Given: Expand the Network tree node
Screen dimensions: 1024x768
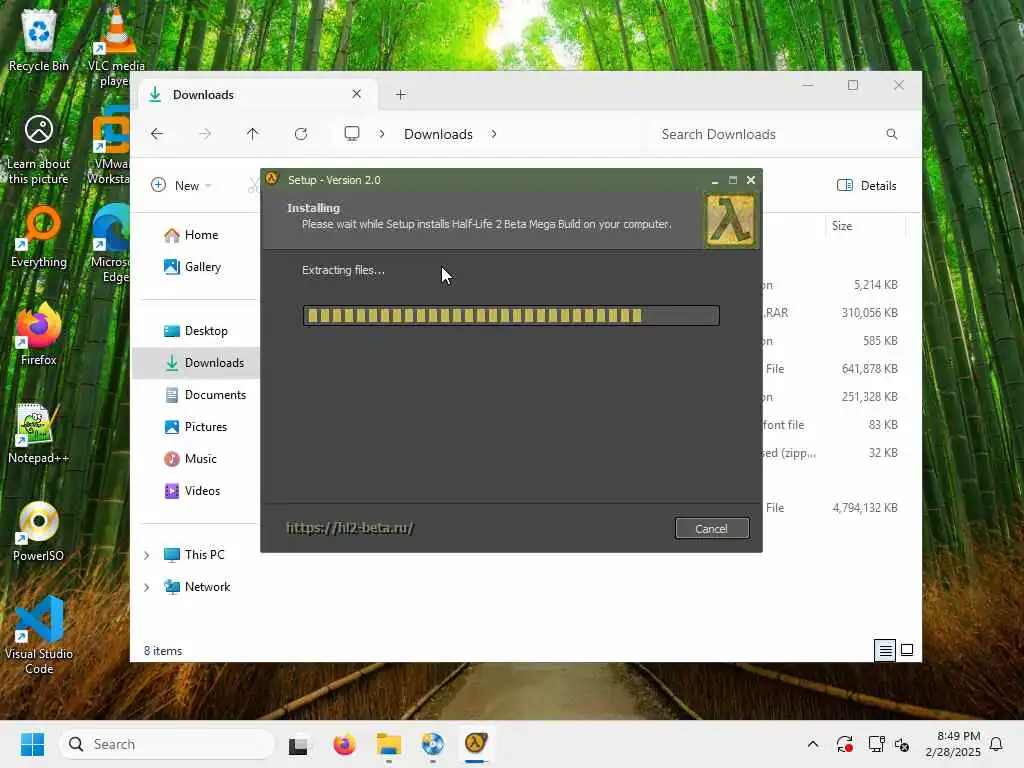Looking at the screenshot, I should 147,587.
